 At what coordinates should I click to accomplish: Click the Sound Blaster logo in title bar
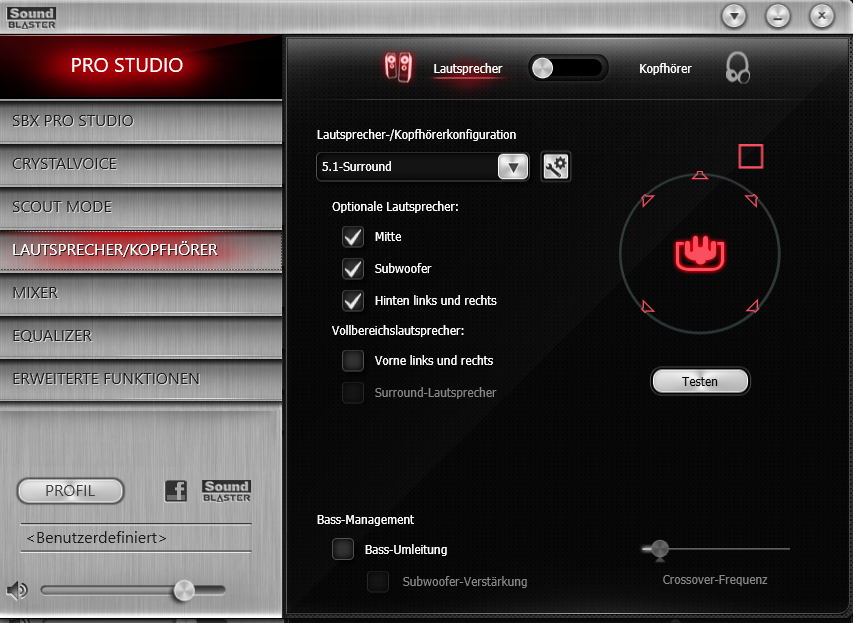coord(32,17)
